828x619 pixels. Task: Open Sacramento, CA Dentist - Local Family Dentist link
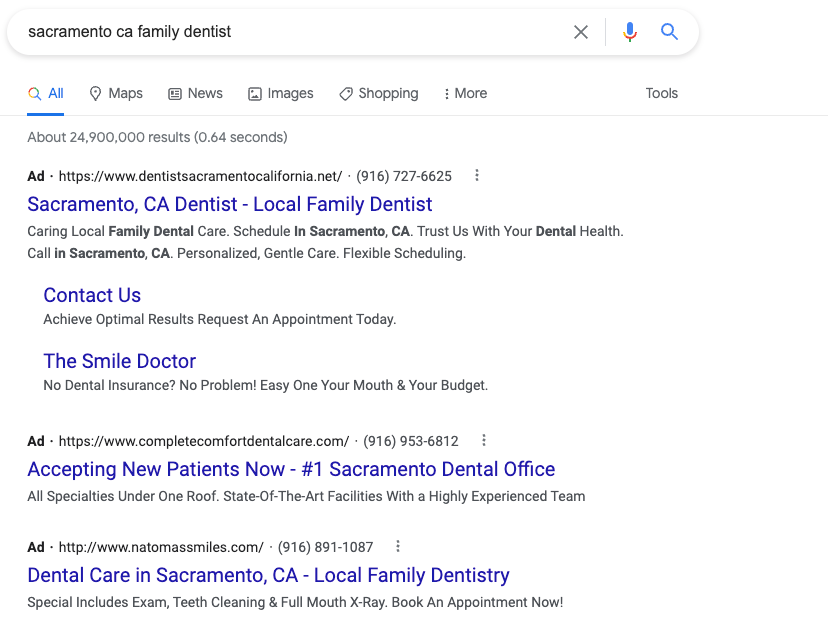(230, 204)
